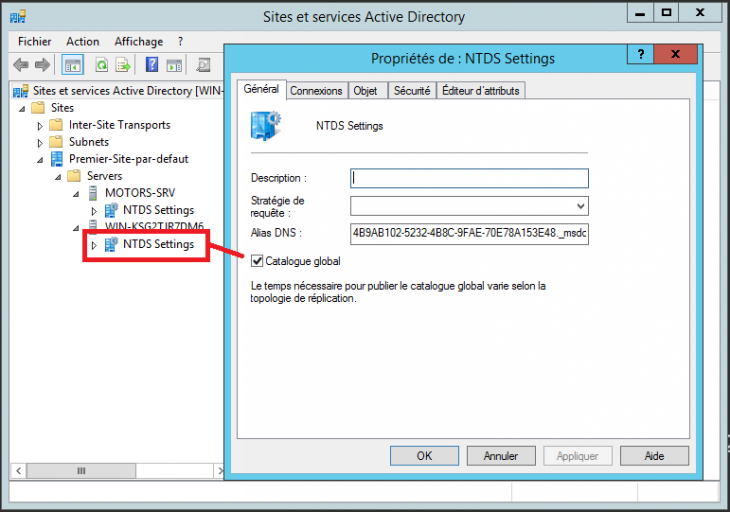The height and width of the screenshot is (512, 730).
Task: Click the root Sites et services icon
Action: [x=20, y=91]
